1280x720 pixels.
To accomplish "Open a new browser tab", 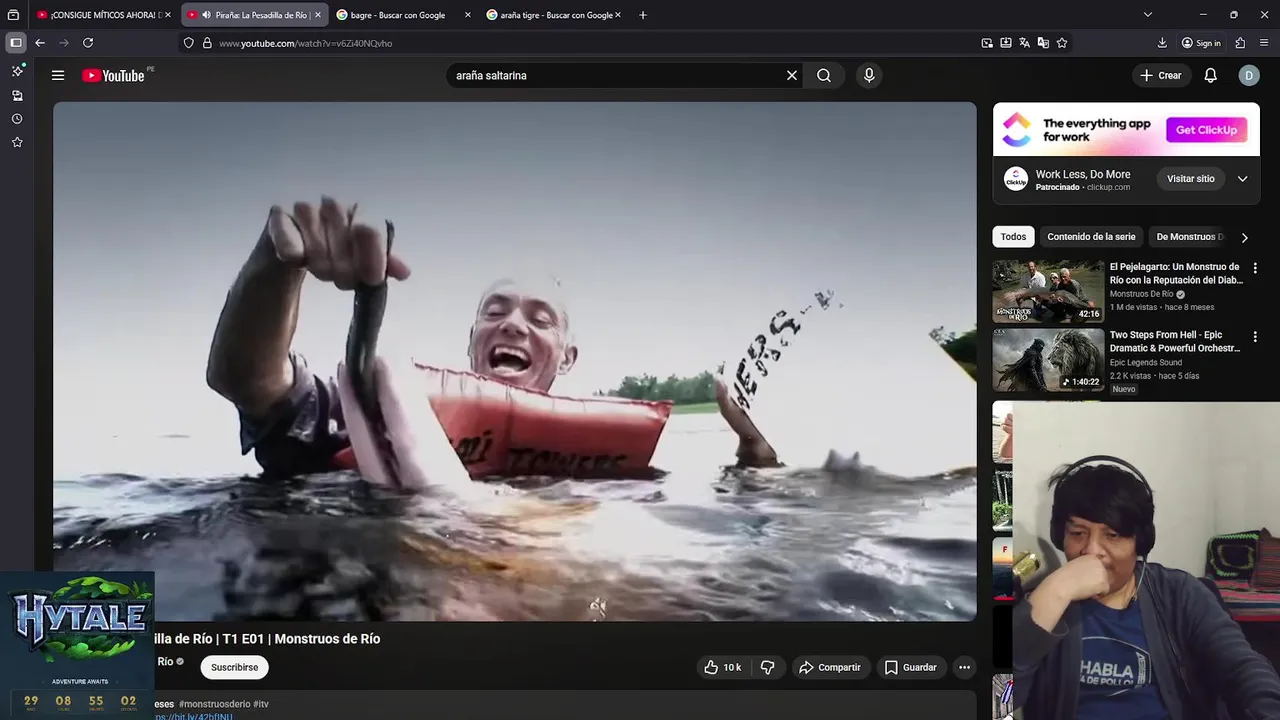I will [643, 15].
